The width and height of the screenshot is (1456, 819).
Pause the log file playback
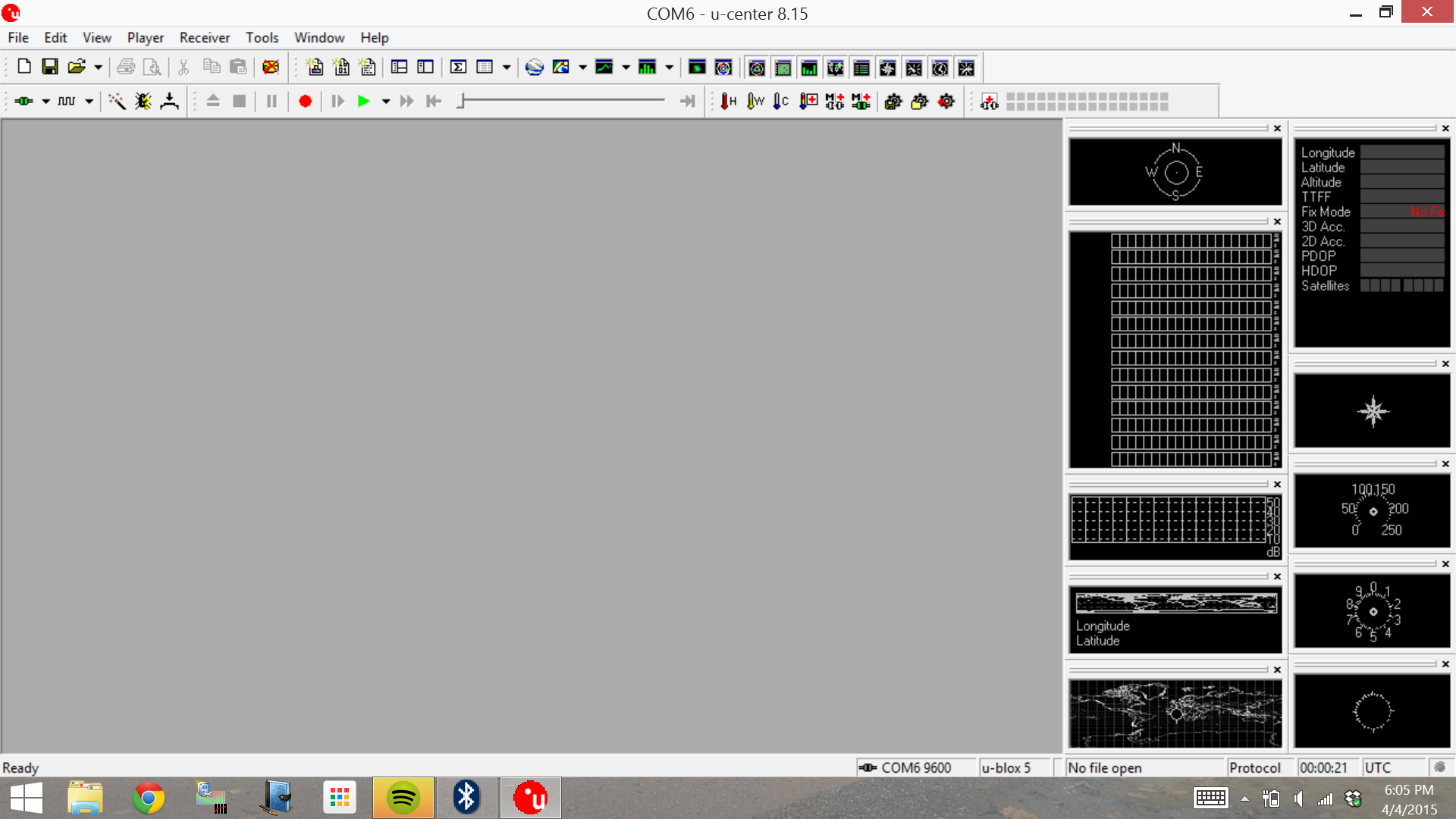coord(271,101)
